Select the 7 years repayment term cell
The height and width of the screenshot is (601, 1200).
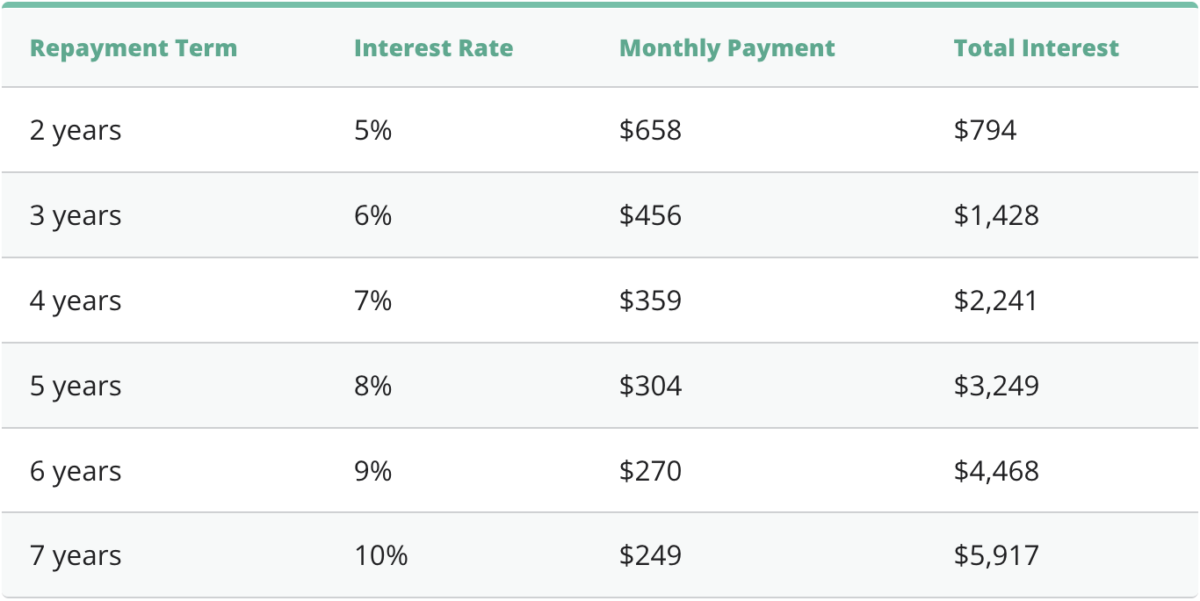pos(75,556)
